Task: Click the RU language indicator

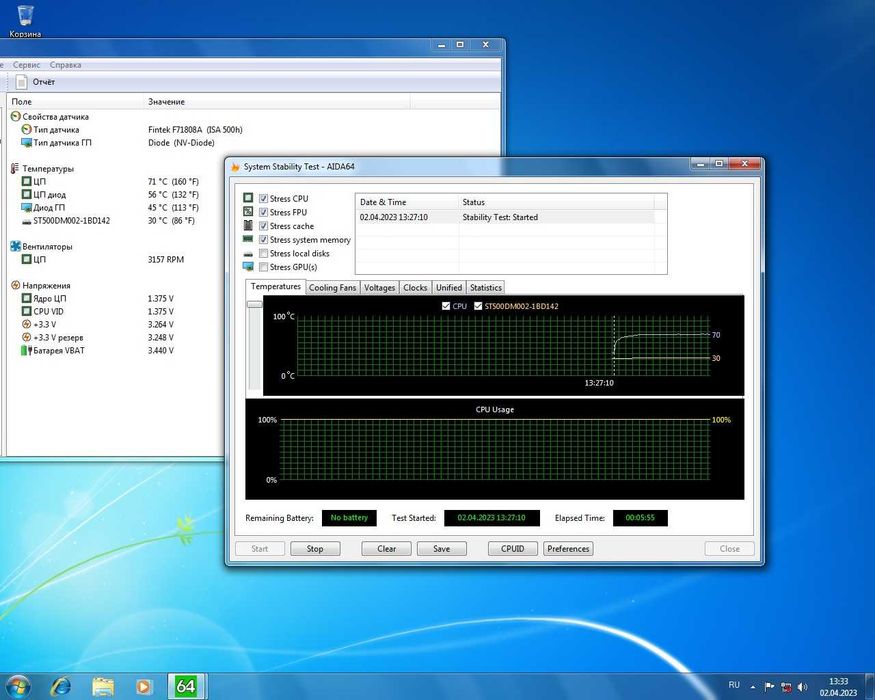Action: point(734,685)
